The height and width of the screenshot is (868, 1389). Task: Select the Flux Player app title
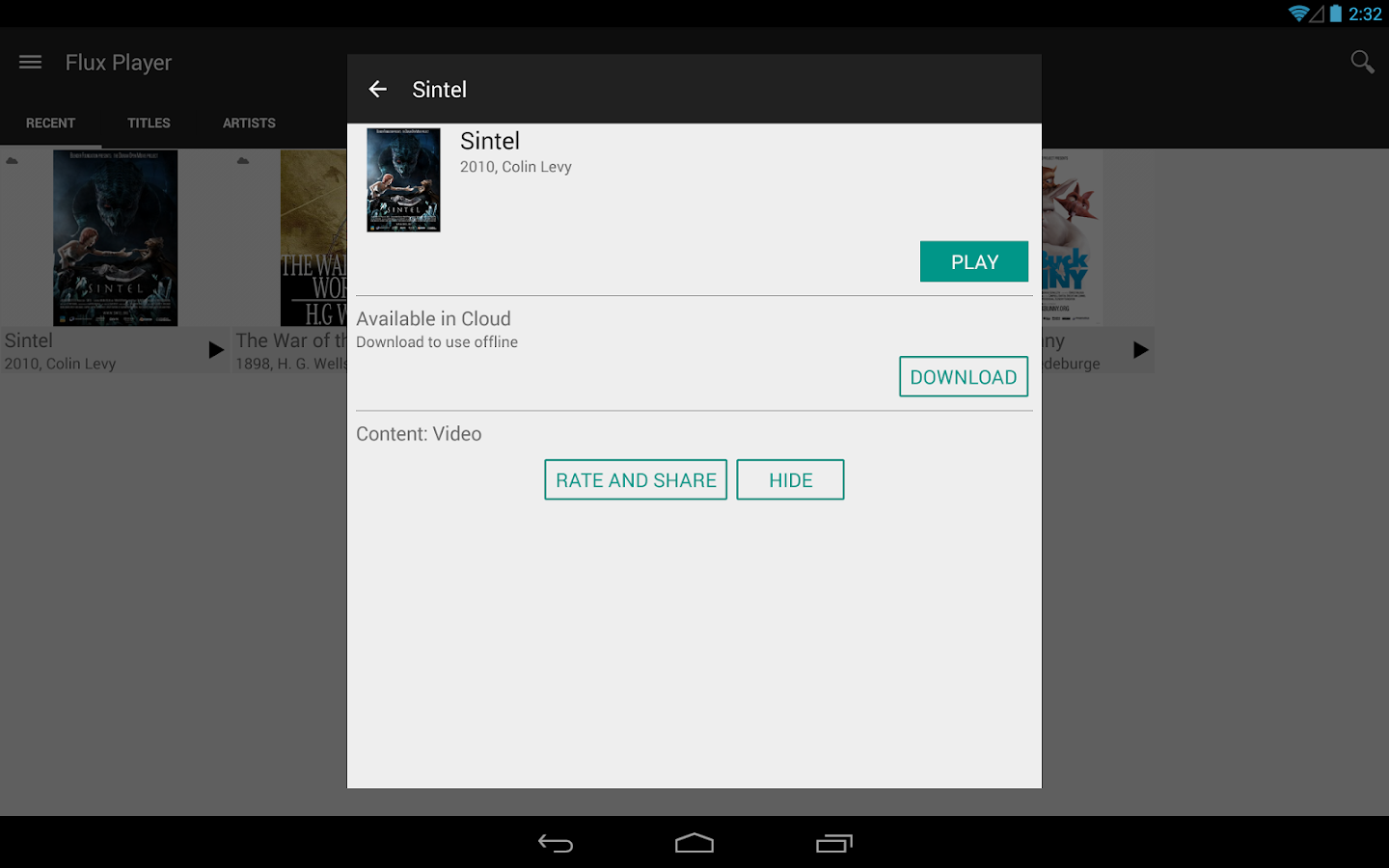[119, 63]
